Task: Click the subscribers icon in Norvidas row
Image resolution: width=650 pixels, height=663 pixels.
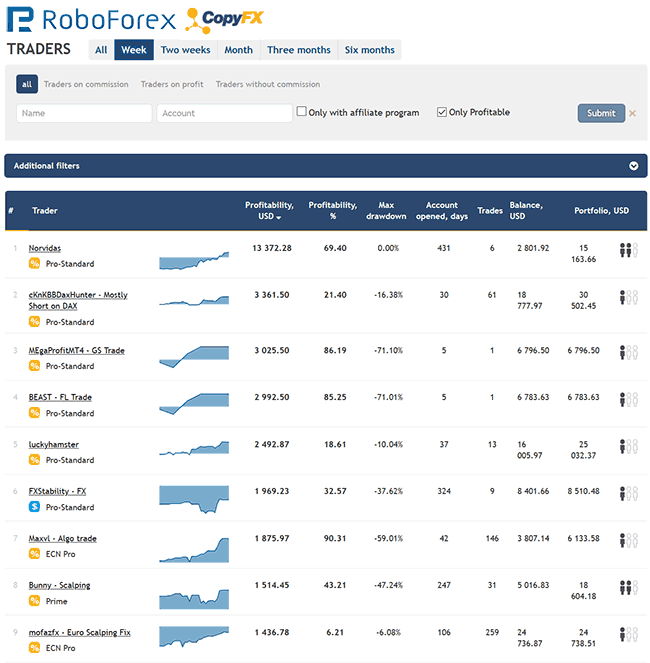Action: pos(628,250)
